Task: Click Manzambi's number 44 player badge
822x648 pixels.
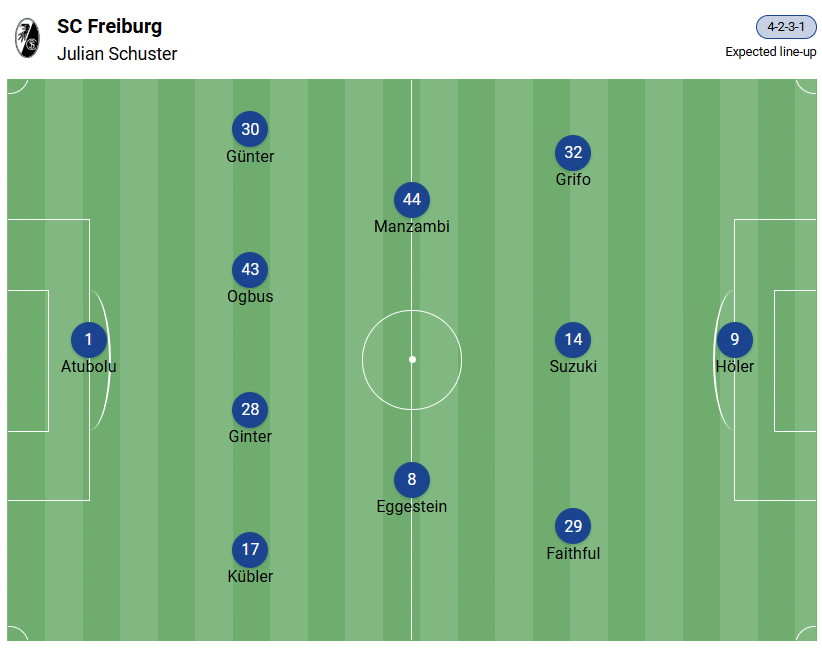Action: [412, 200]
